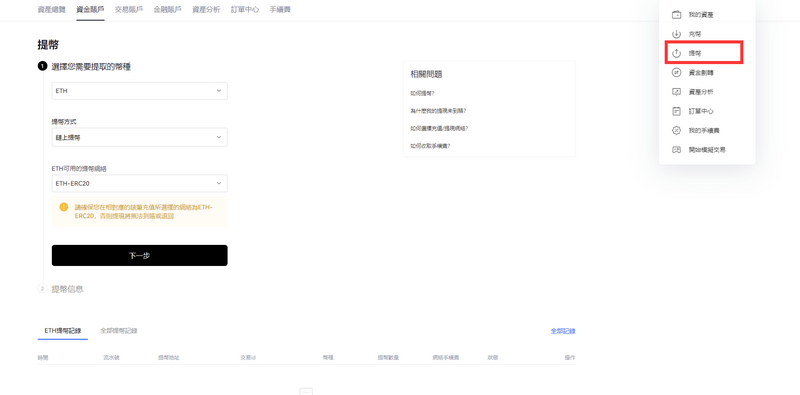
Task: Open the 全部記錄 link
Action: click(563, 331)
